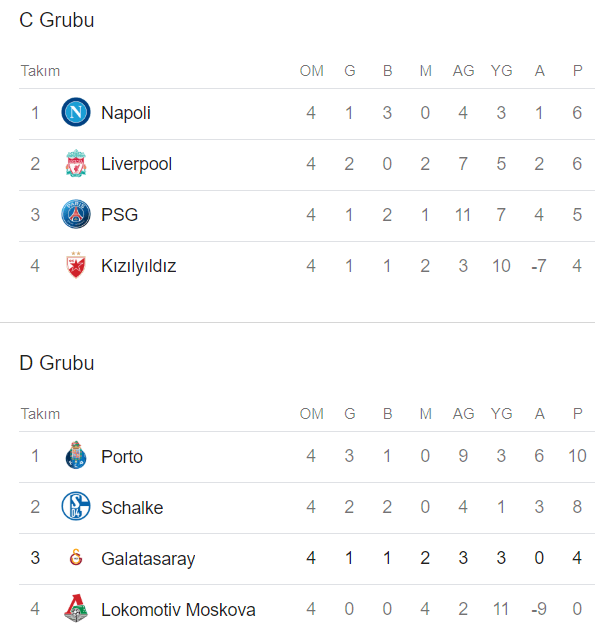Open the Napoli team link
The width and height of the screenshot is (595, 636).
(x=126, y=113)
